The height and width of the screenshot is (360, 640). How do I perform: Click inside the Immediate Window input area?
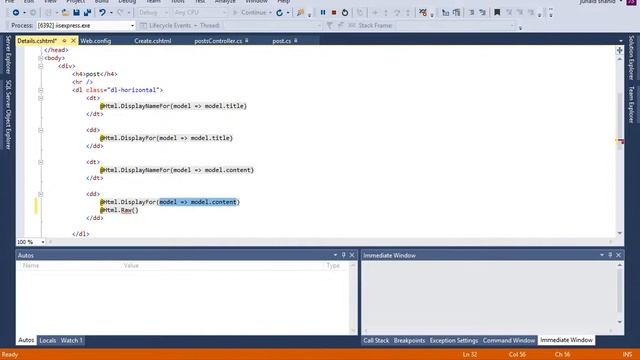(489, 295)
